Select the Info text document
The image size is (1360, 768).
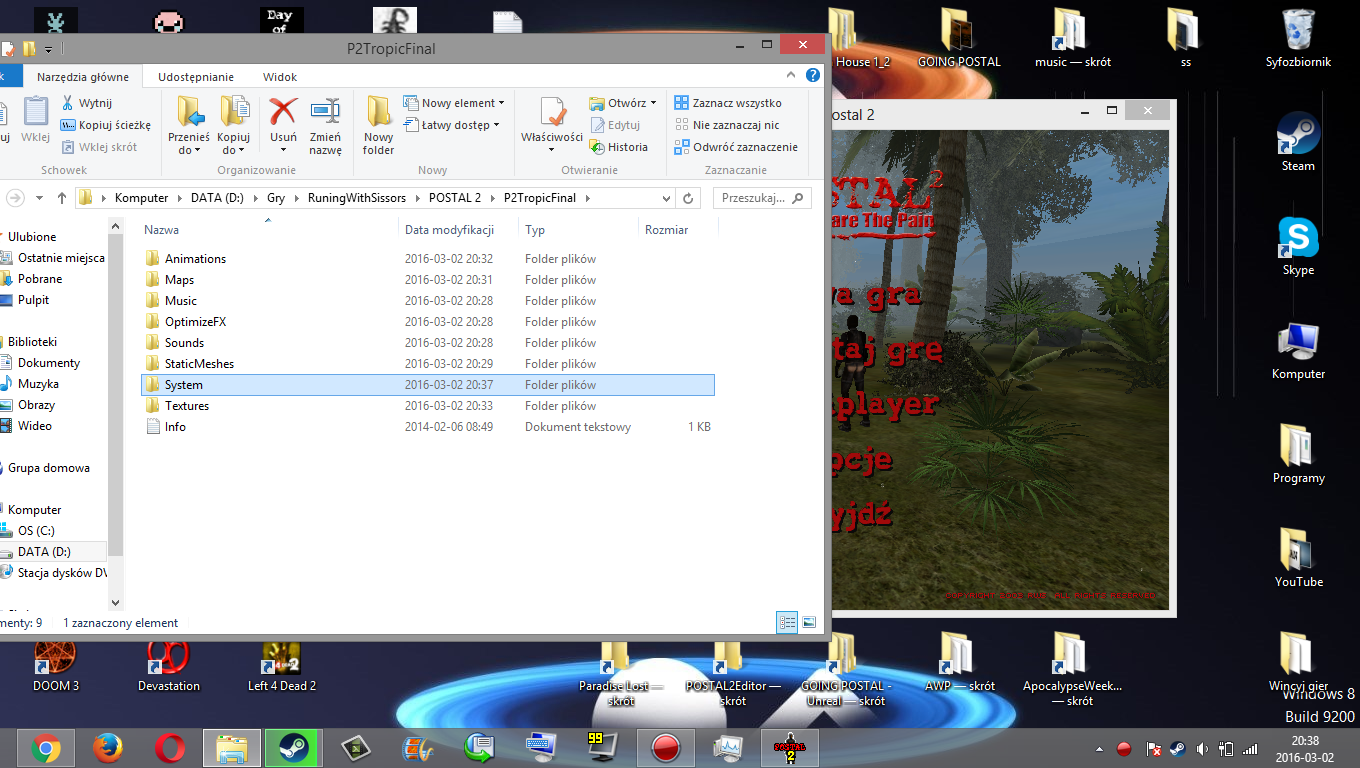tap(175, 427)
